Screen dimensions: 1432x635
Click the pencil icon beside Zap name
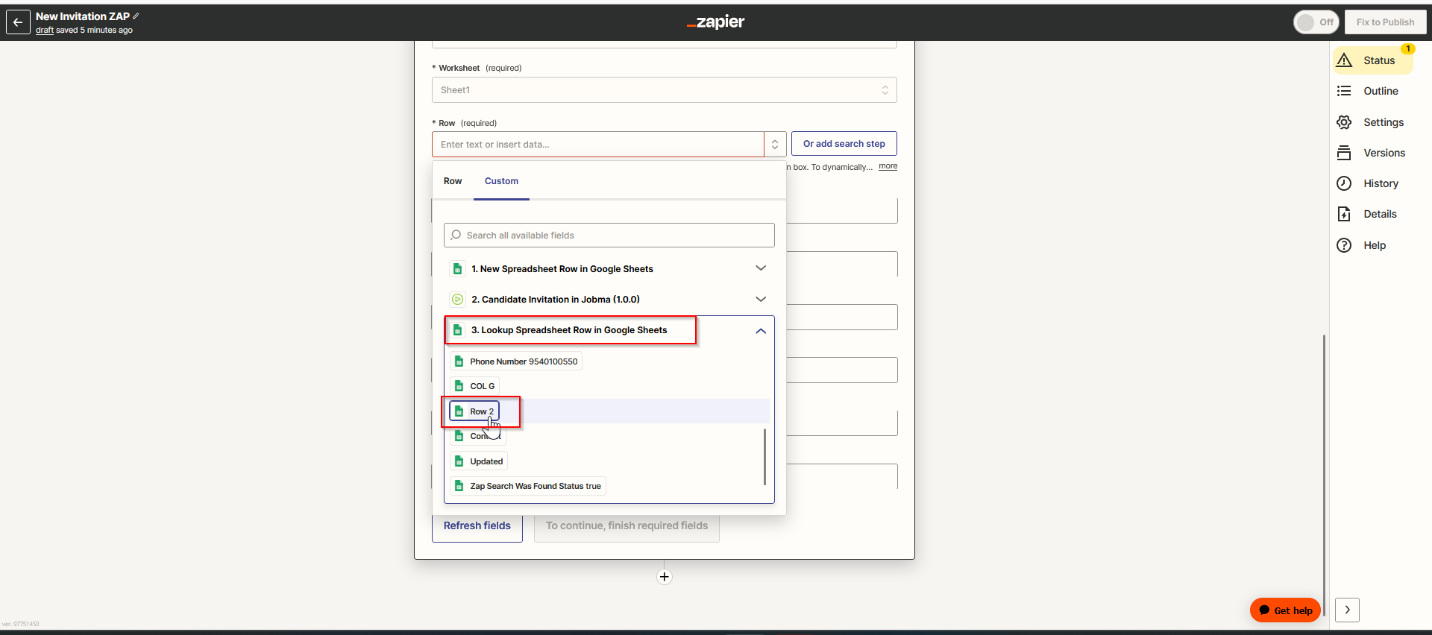[x=136, y=16]
